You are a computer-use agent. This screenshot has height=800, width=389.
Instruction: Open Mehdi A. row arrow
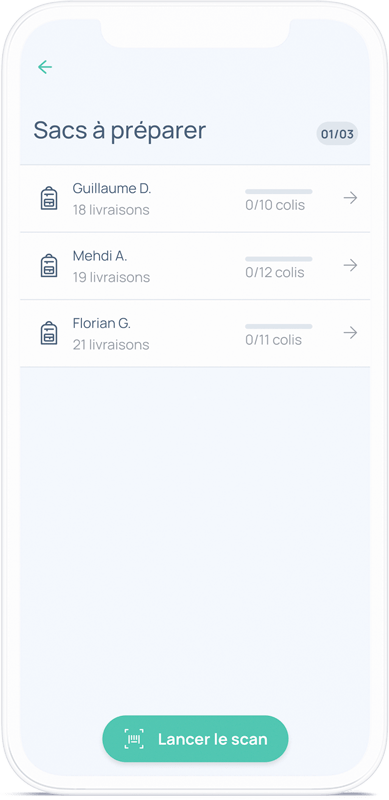pos(350,265)
